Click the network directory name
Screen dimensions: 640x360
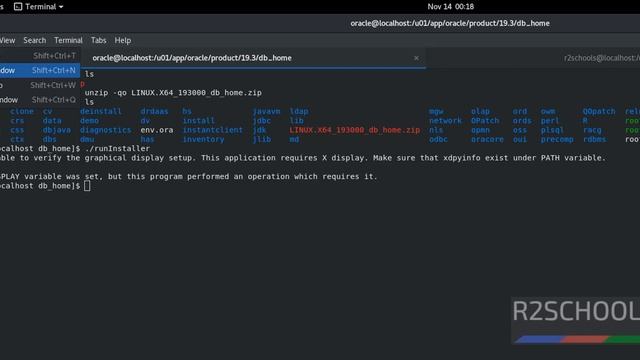(445, 120)
